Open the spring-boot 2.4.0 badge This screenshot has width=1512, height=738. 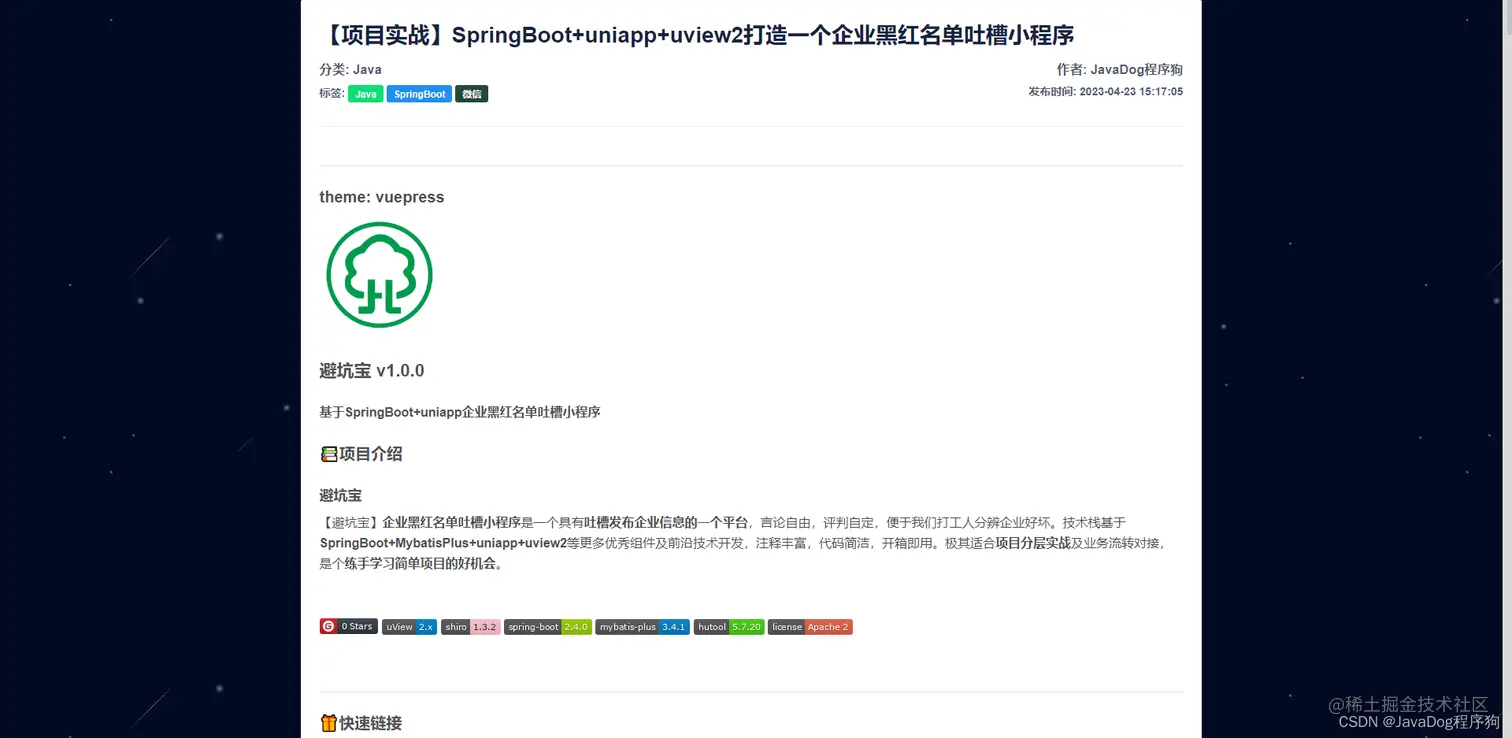pyautogui.click(x=547, y=627)
